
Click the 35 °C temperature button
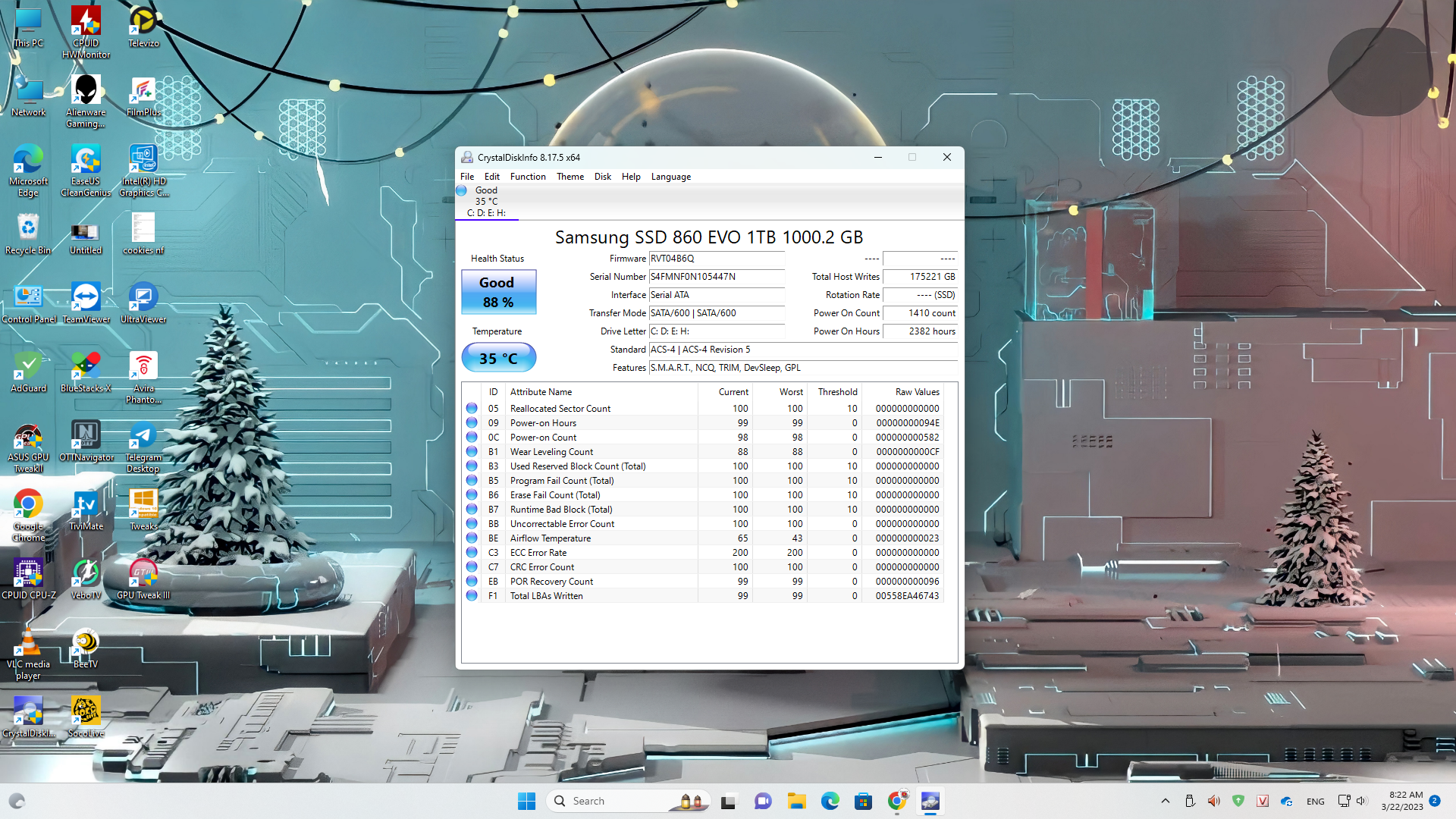tap(498, 358)
